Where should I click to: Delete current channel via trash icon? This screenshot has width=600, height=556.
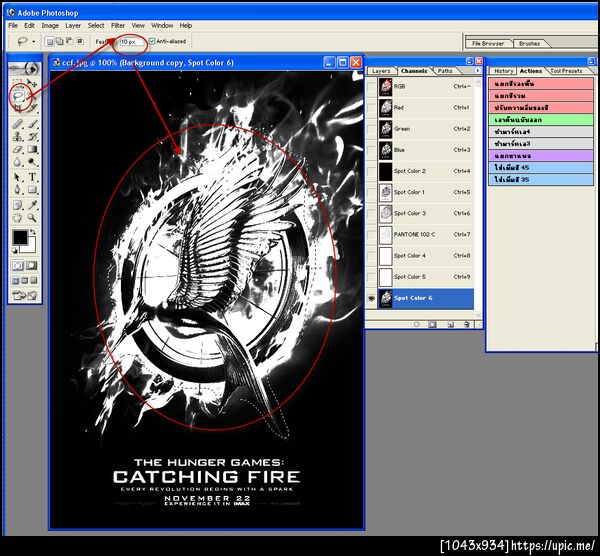click(x=466, y=324)
